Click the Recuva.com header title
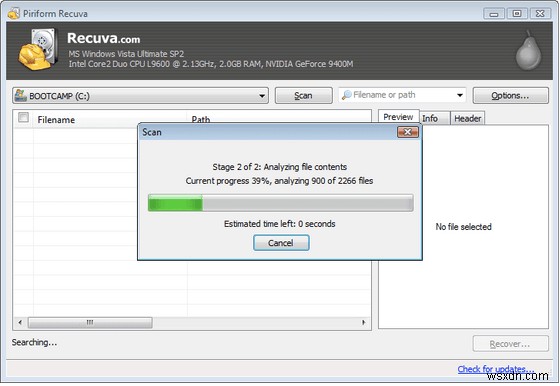The width and height of the screenshot is (560, 386). pos(104,38)
